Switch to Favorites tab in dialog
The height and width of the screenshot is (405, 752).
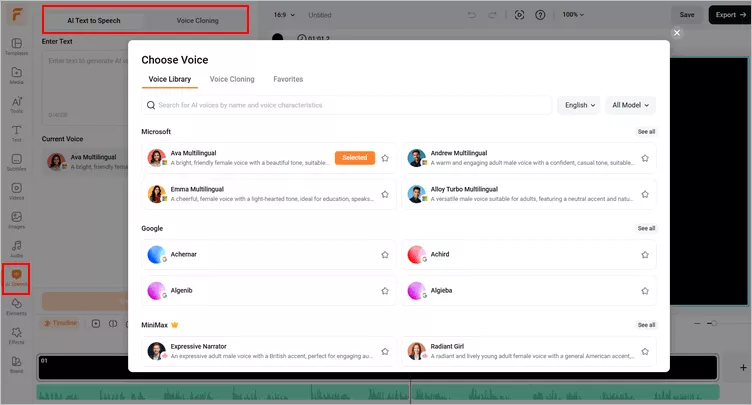(288, 79)
